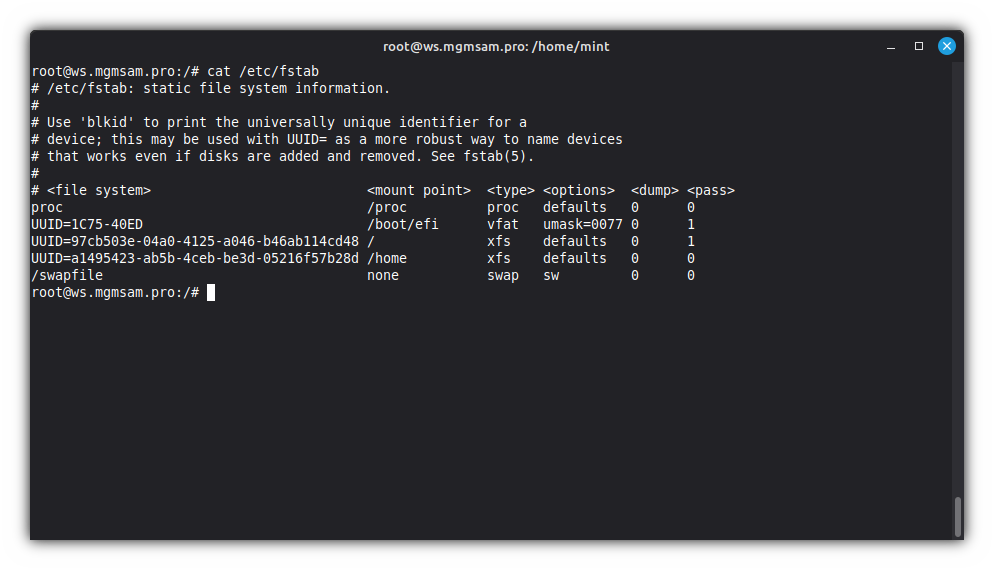Maximize the terminal window
The image size is (994, 570).
pos(918,46)
